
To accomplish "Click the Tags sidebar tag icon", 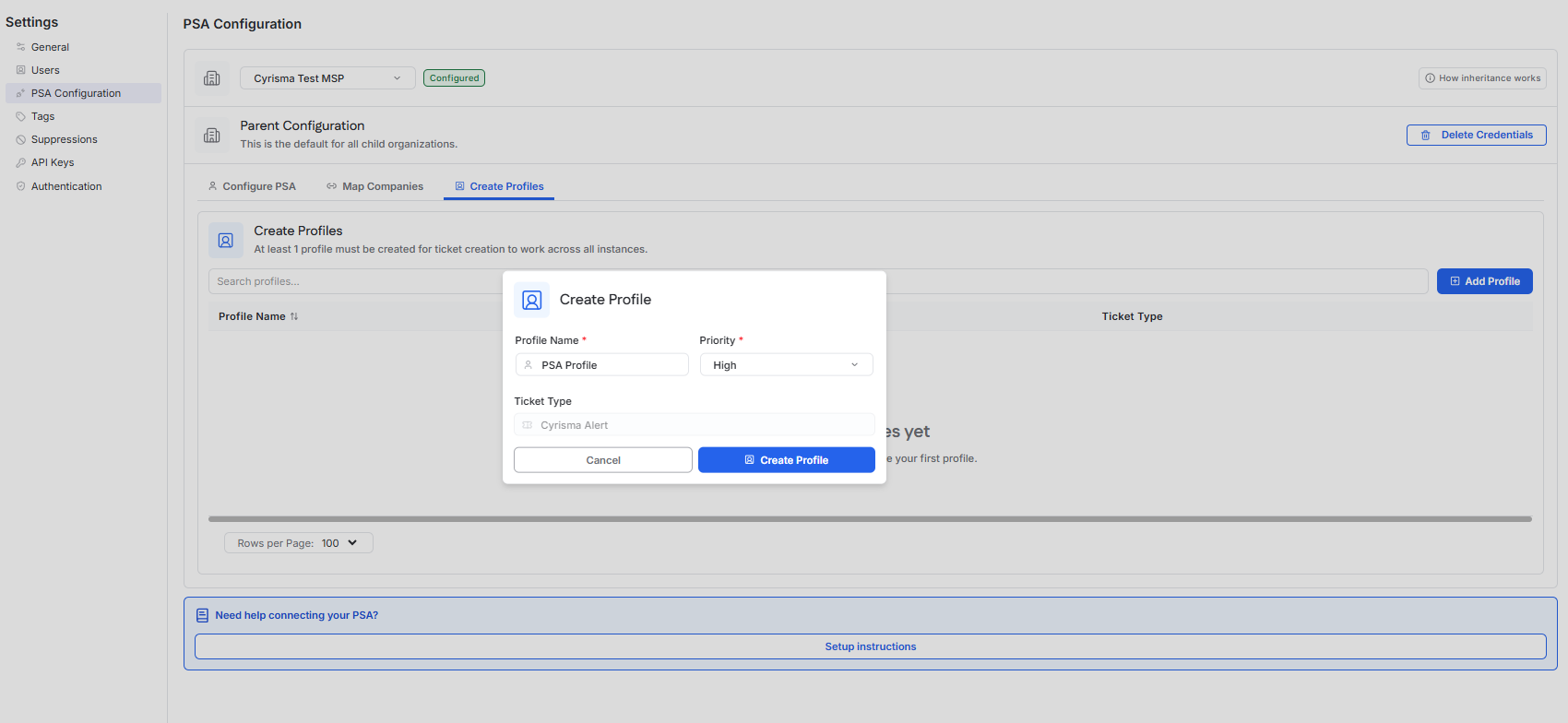I will click(x=20, y=116).
